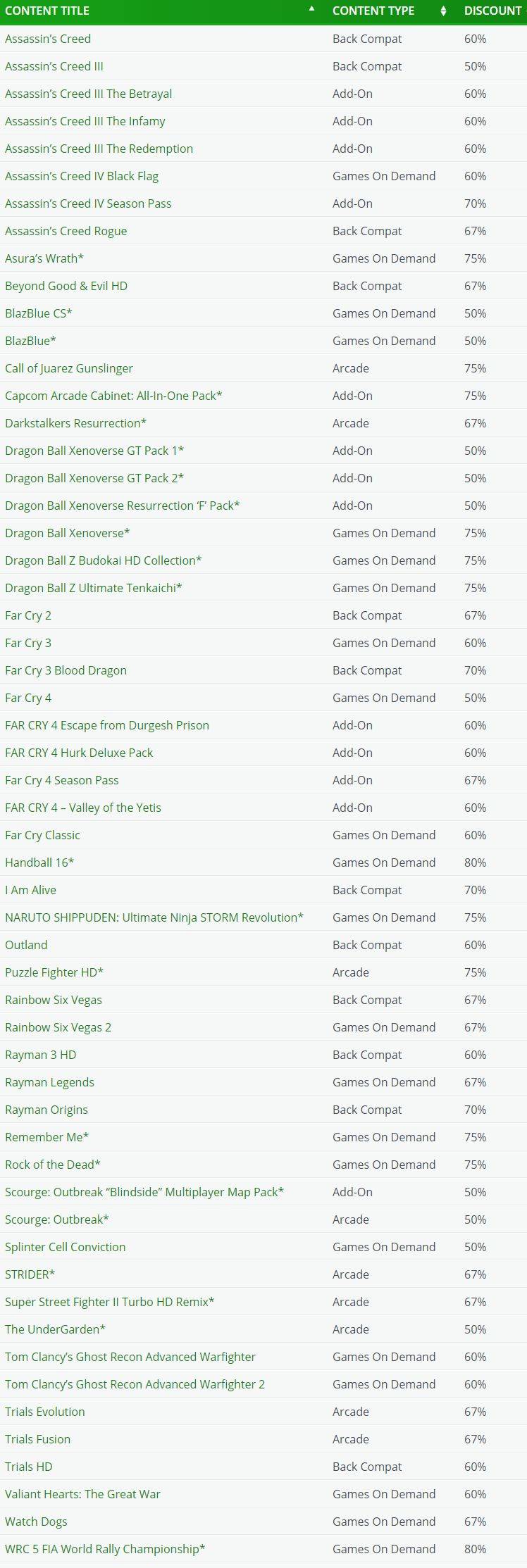
Task: Open Assassin's Creed IV Black Flag link
Action: (82, 176)
